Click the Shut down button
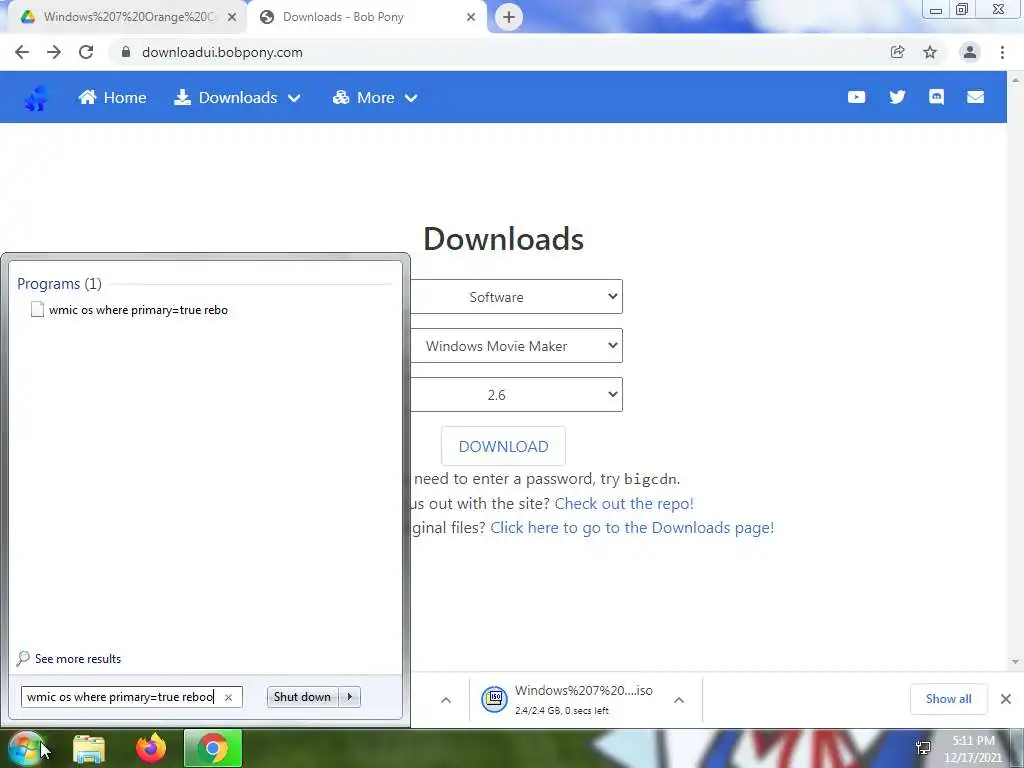 (302, 697)
